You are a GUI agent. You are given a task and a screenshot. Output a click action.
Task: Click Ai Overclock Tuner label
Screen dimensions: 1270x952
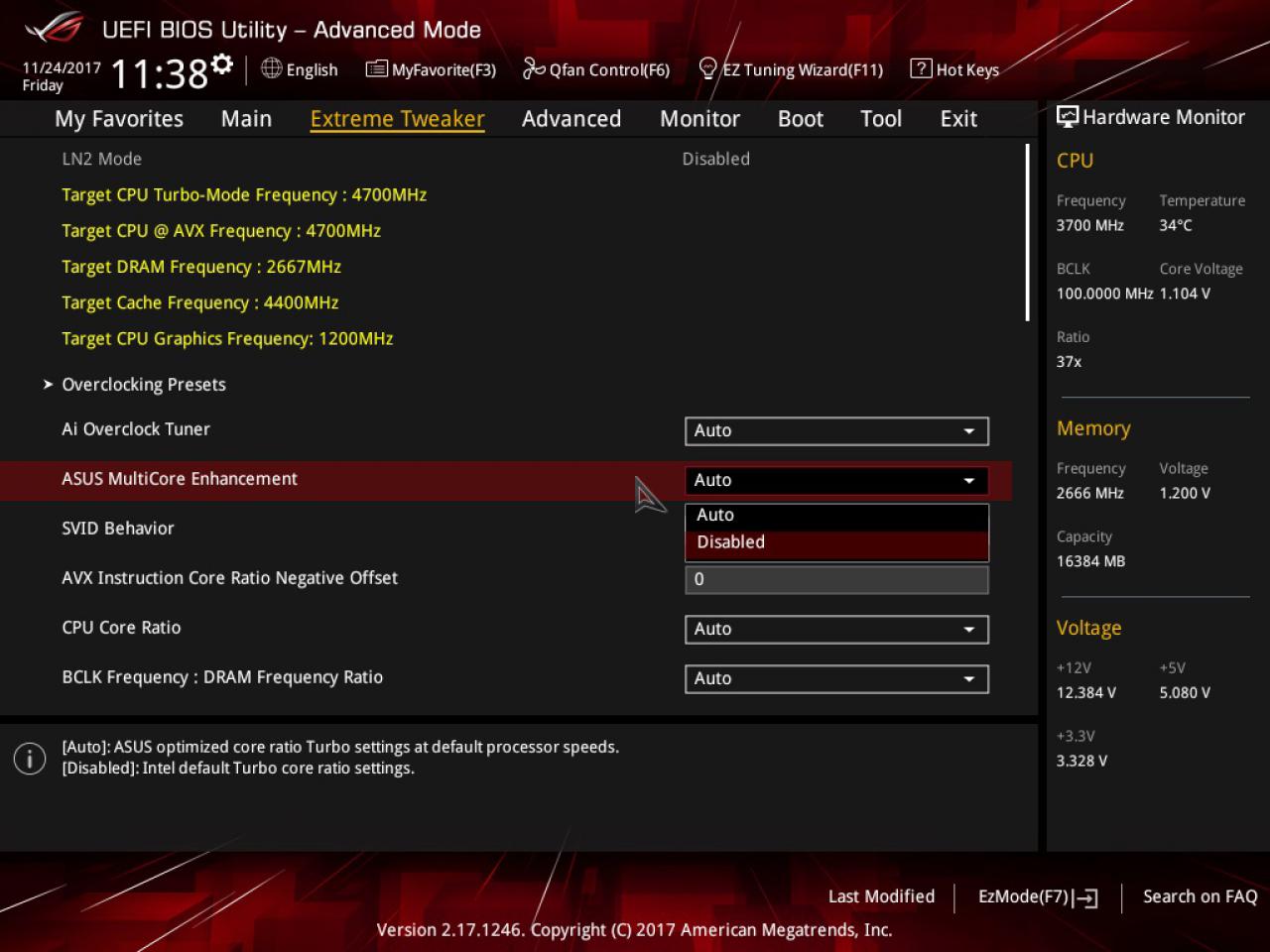point(136,429)
